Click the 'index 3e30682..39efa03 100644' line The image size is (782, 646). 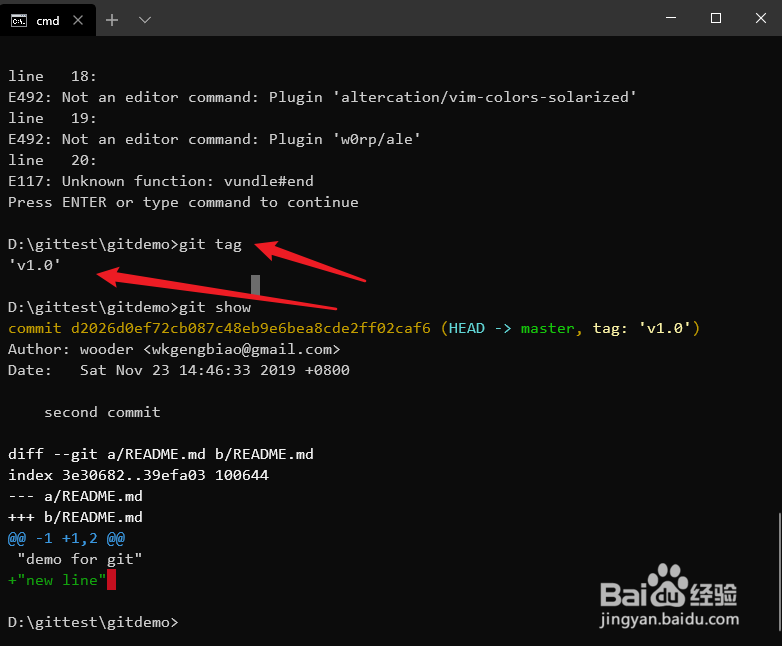coord(138,475)
